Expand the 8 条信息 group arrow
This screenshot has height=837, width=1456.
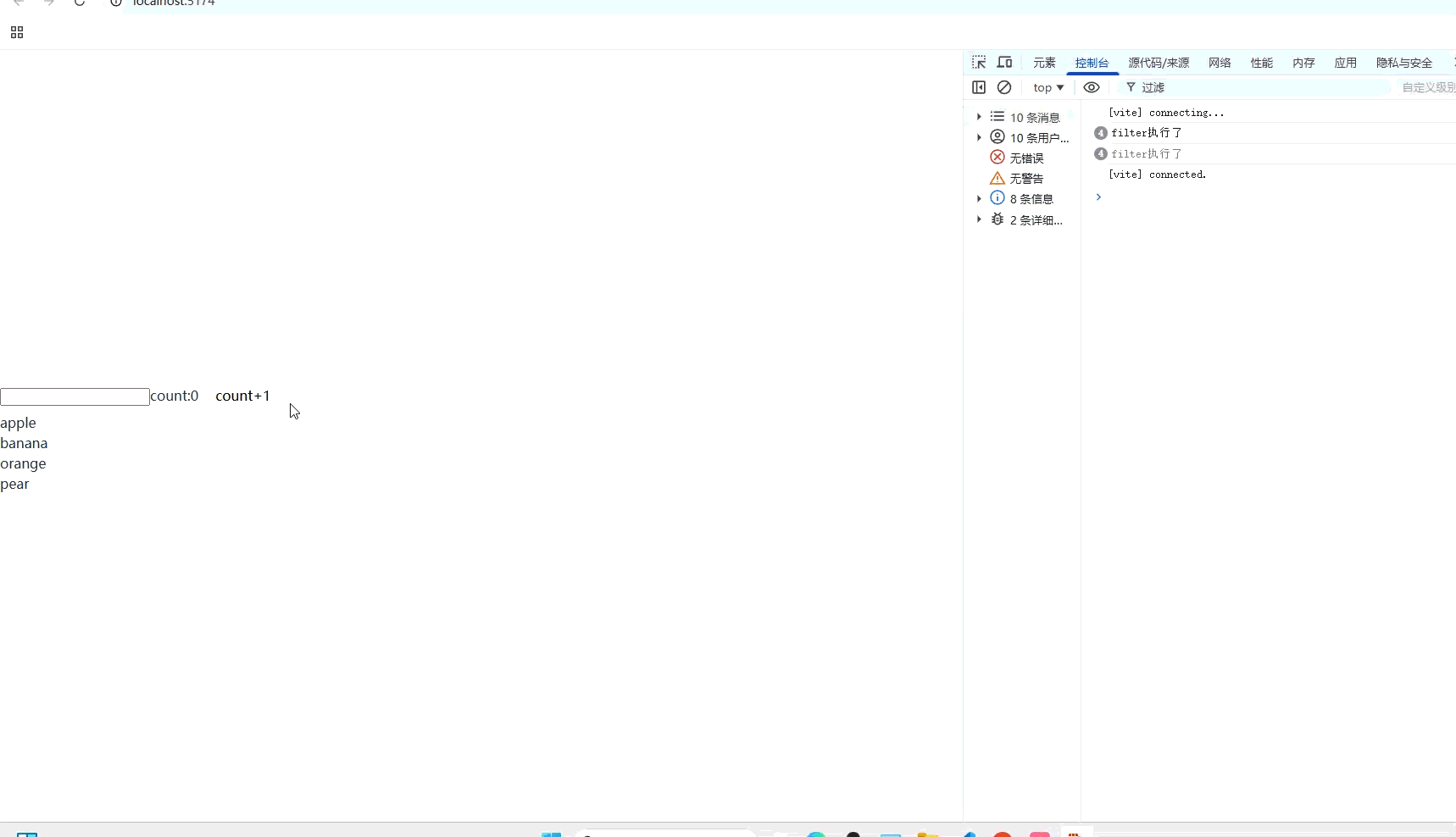click(x=979, y=198)
